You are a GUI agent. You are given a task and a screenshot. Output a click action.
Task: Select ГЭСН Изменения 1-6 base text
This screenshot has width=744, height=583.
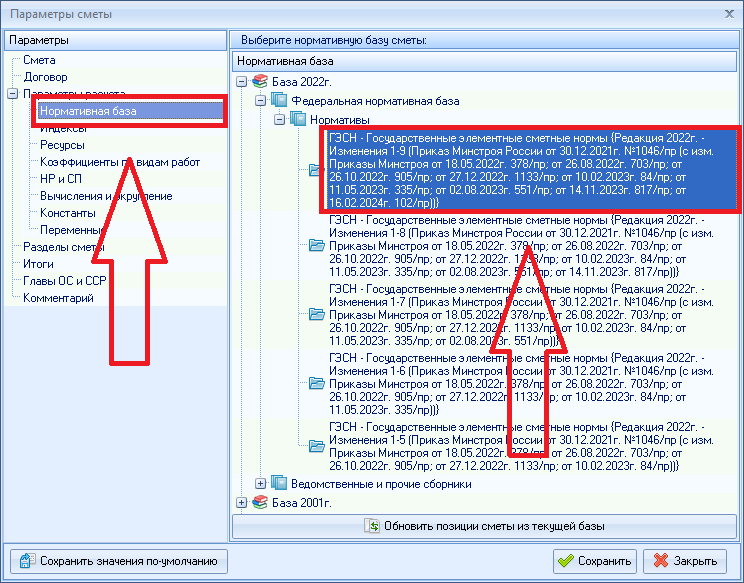(x=521, y=383)
